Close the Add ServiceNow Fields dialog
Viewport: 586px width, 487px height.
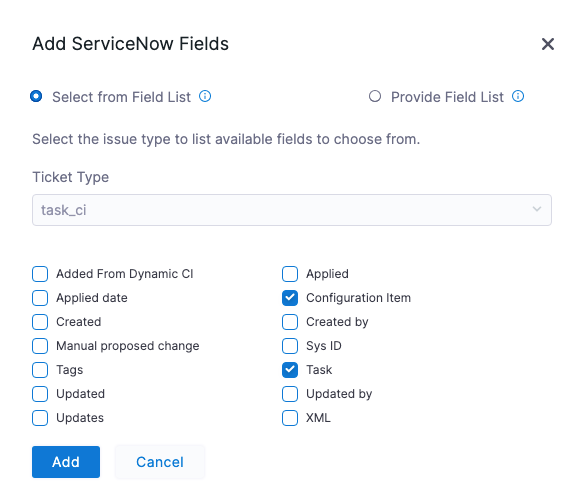[548, 44]
